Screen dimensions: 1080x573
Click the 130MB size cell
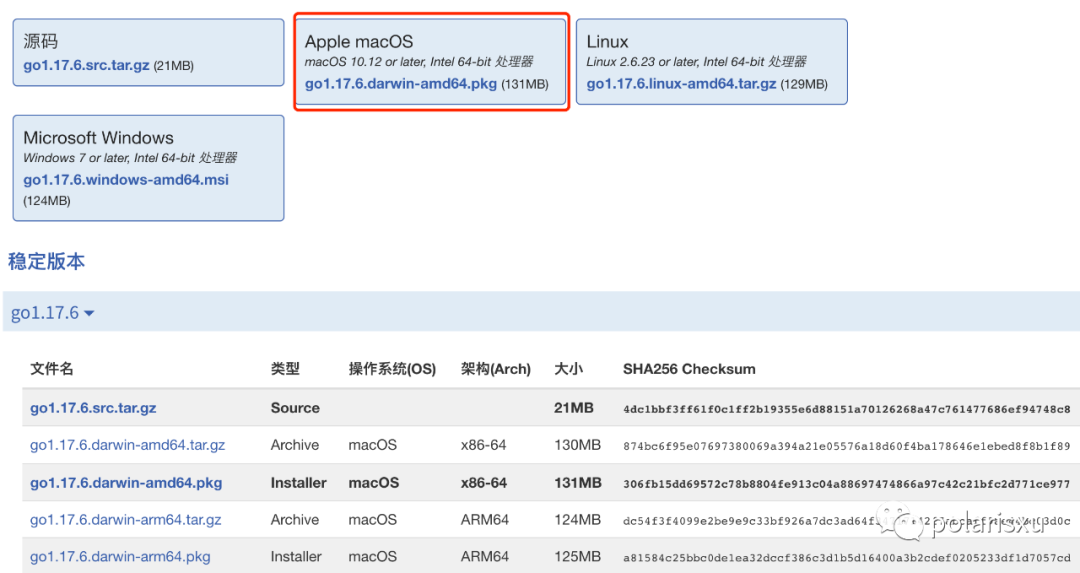pyautogui.click(x=577, y=445)
